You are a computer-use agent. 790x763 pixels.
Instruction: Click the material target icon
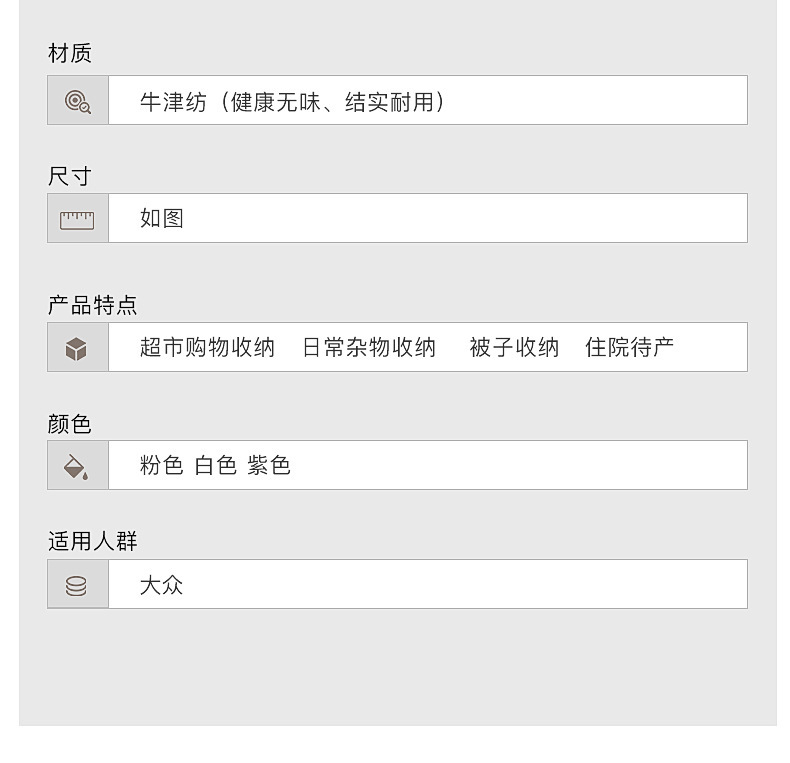(77, 101)
